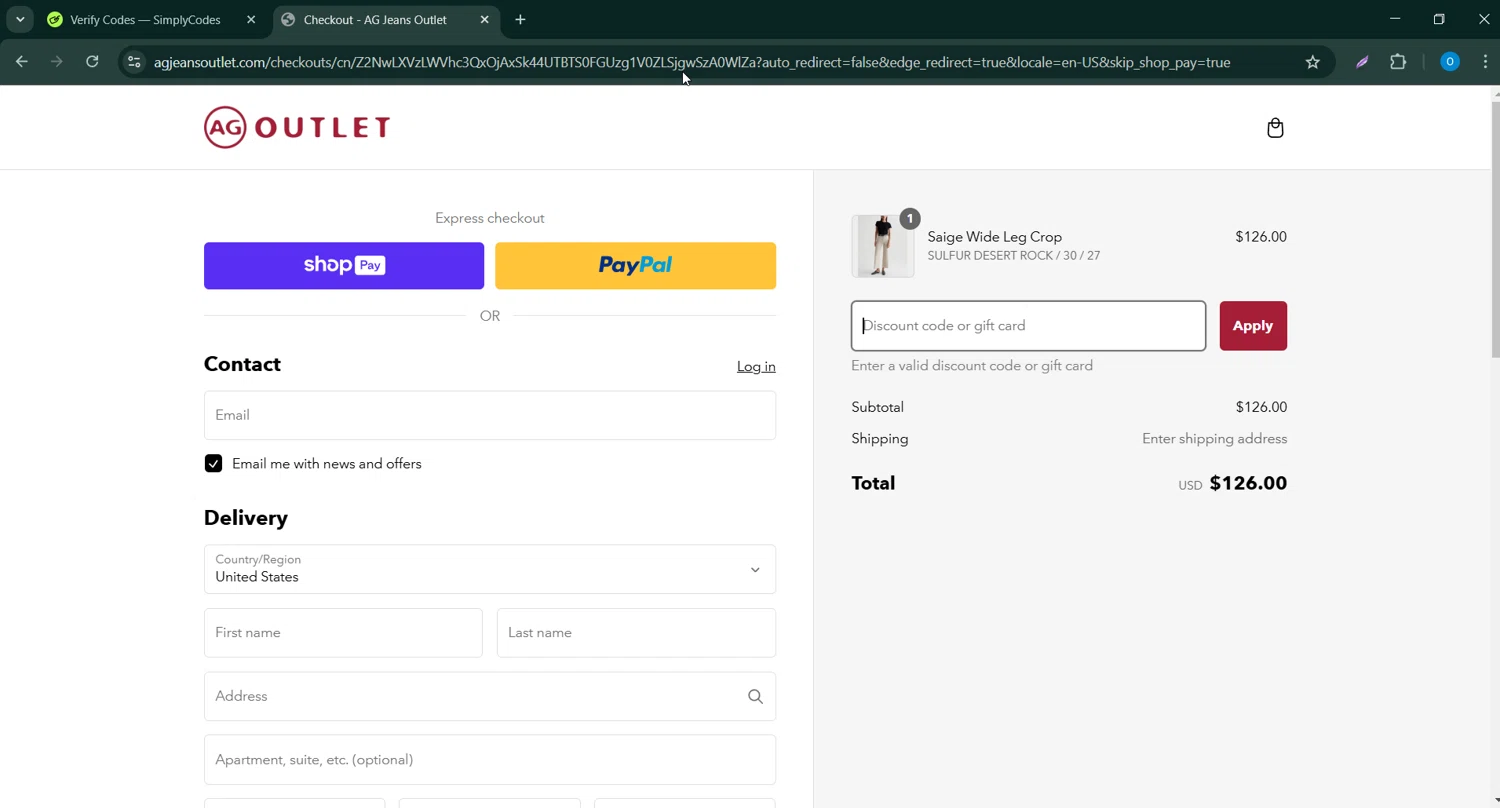
Task: Click the AG Outlet logo
Action: [297, 127]
